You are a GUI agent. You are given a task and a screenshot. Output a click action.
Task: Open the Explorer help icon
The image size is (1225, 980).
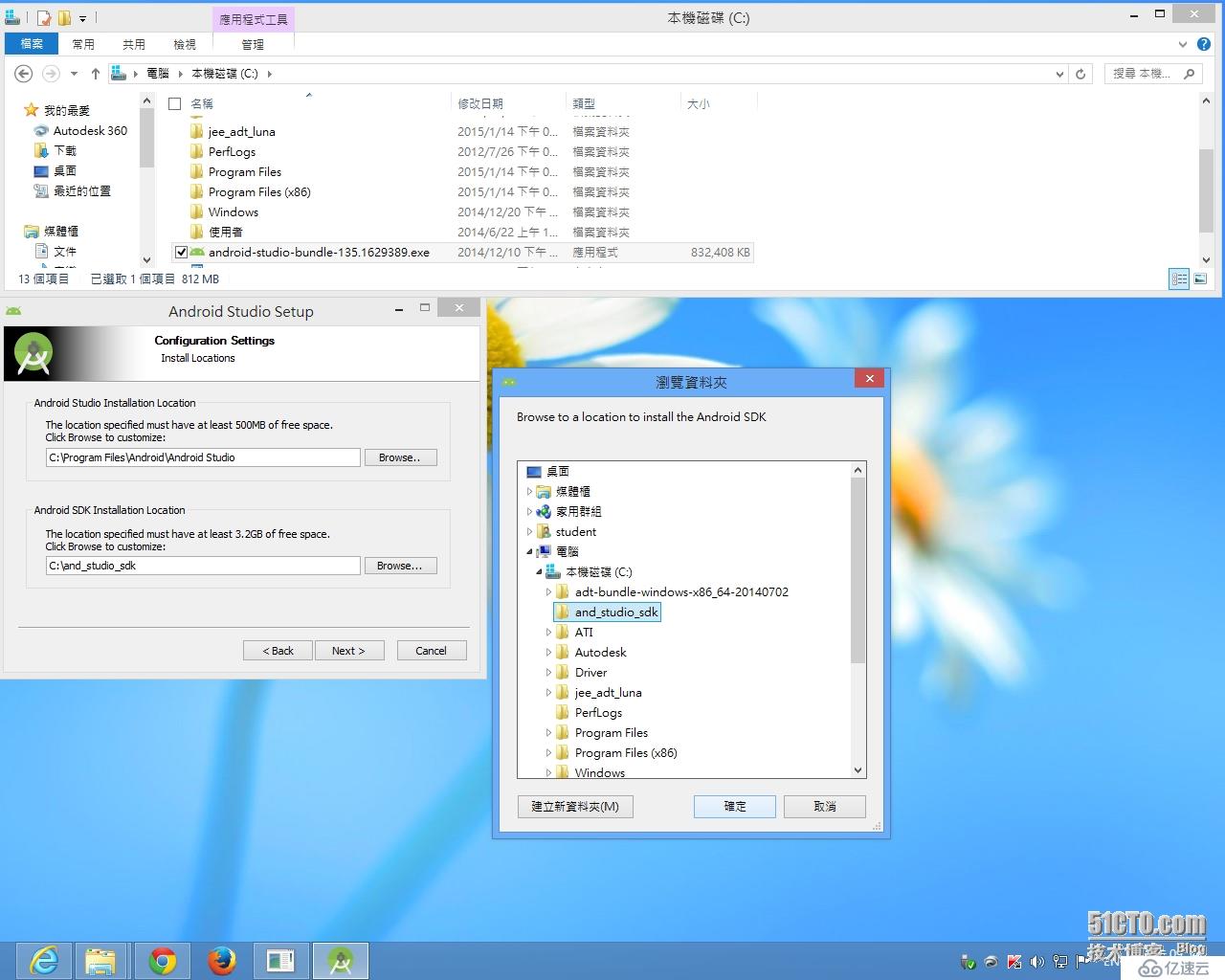(x=1204, y=44)
